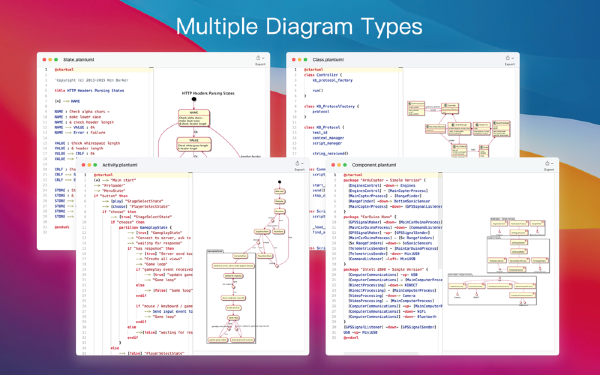Click the 'class KB_ProtocolFactory {' code line
Image resolution: width=600 pixels, height=375 pixels.
pyautogui.click(x=331, y=106)
